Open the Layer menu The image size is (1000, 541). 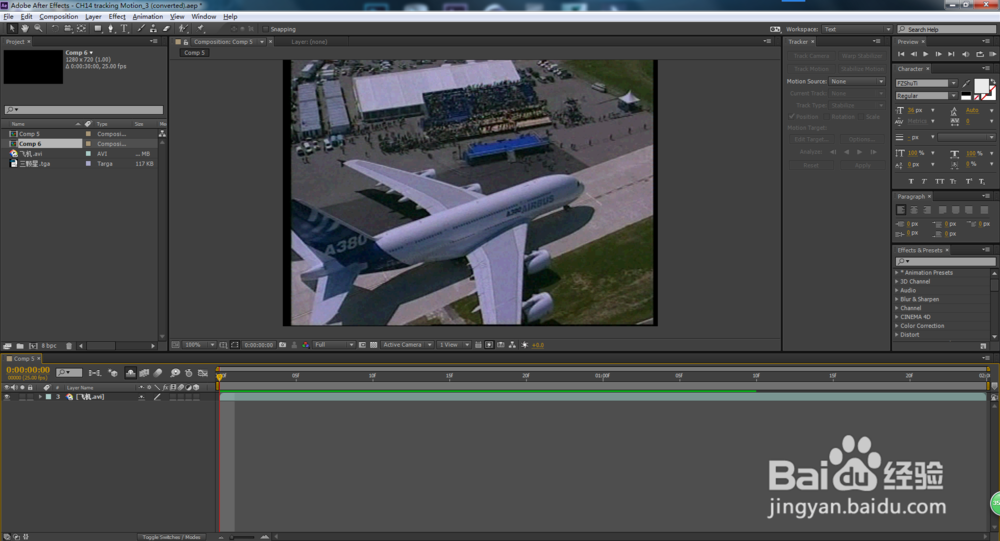pyautogui.click(x=93, y=17)
